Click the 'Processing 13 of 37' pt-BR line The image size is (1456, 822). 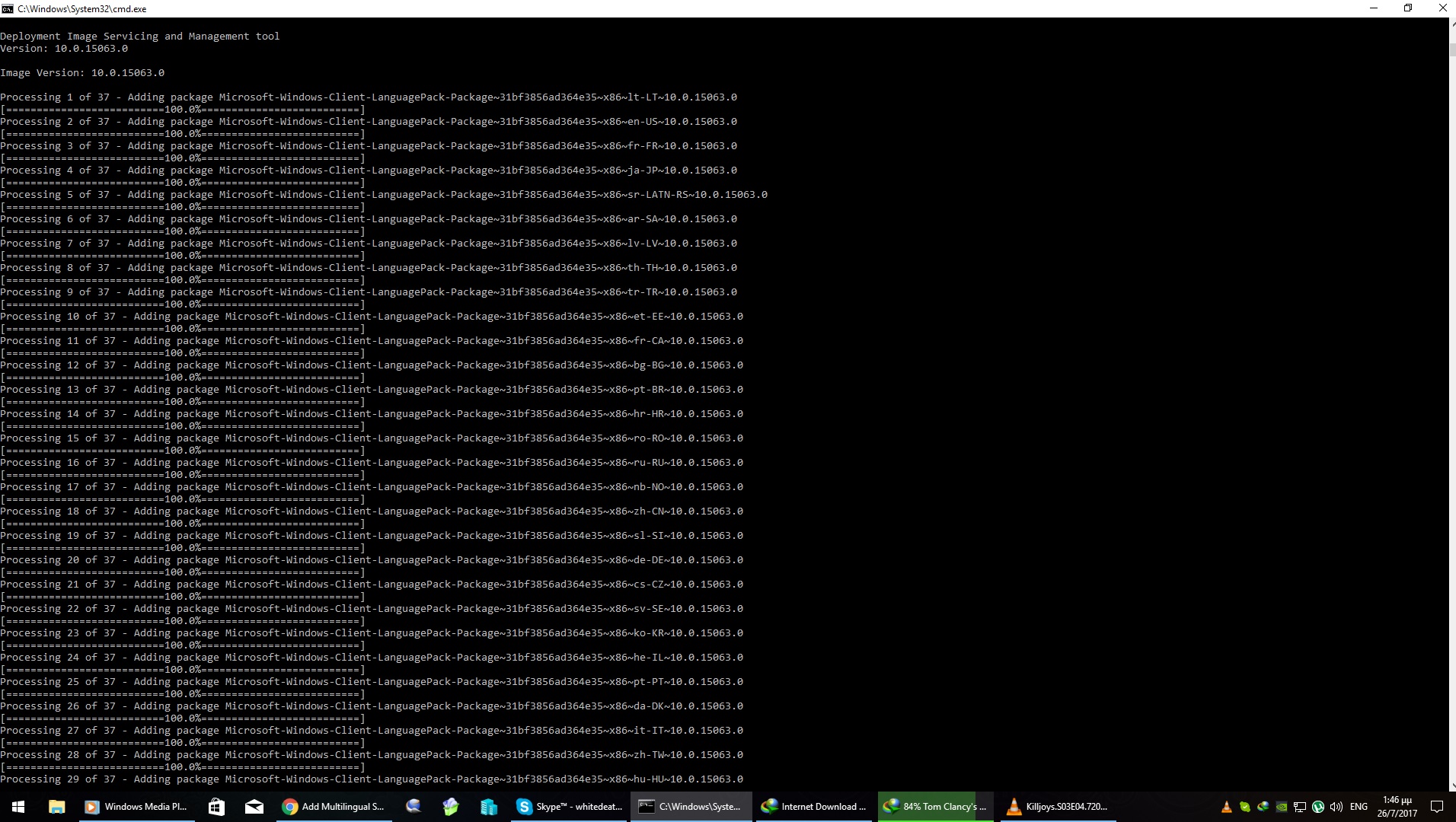coord(372,390)
